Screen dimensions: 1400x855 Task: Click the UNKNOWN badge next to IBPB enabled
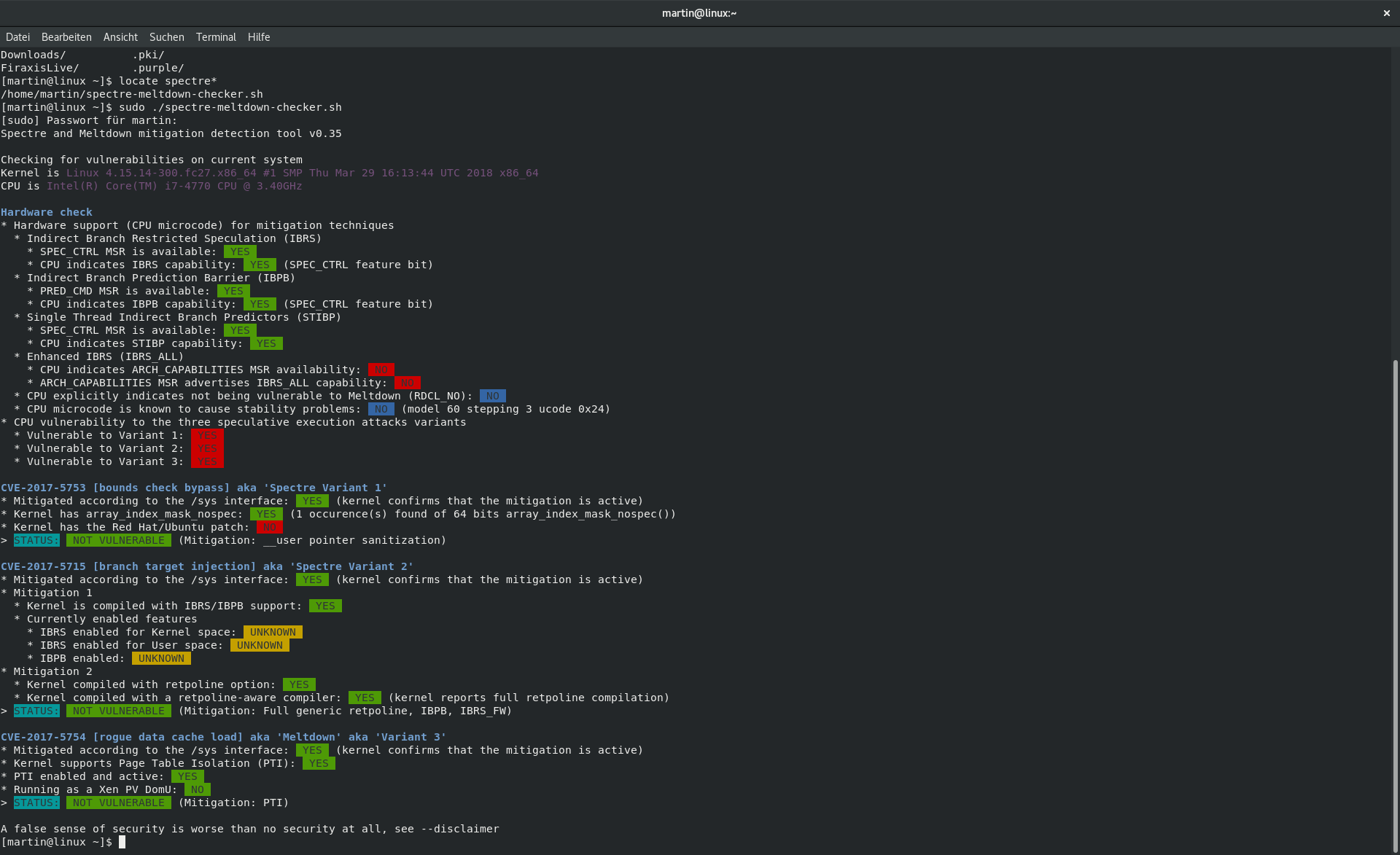[161, 658]
